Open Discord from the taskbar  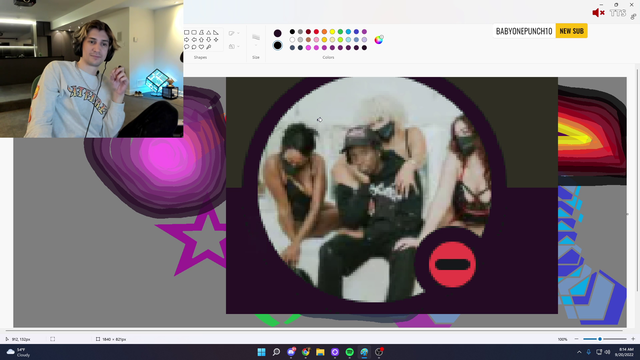click(x=291, y=352)
